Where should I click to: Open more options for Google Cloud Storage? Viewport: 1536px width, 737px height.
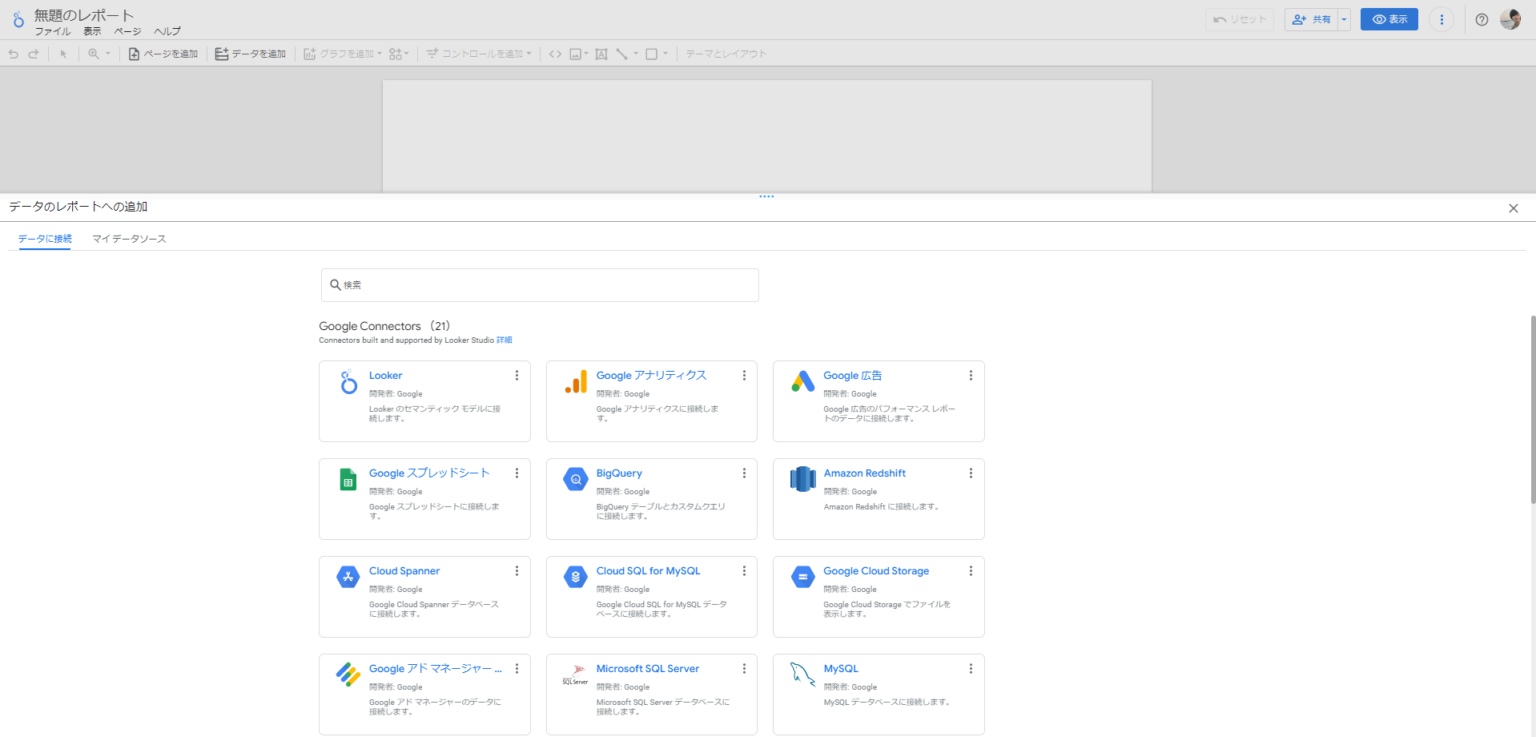tap(970, 571)
